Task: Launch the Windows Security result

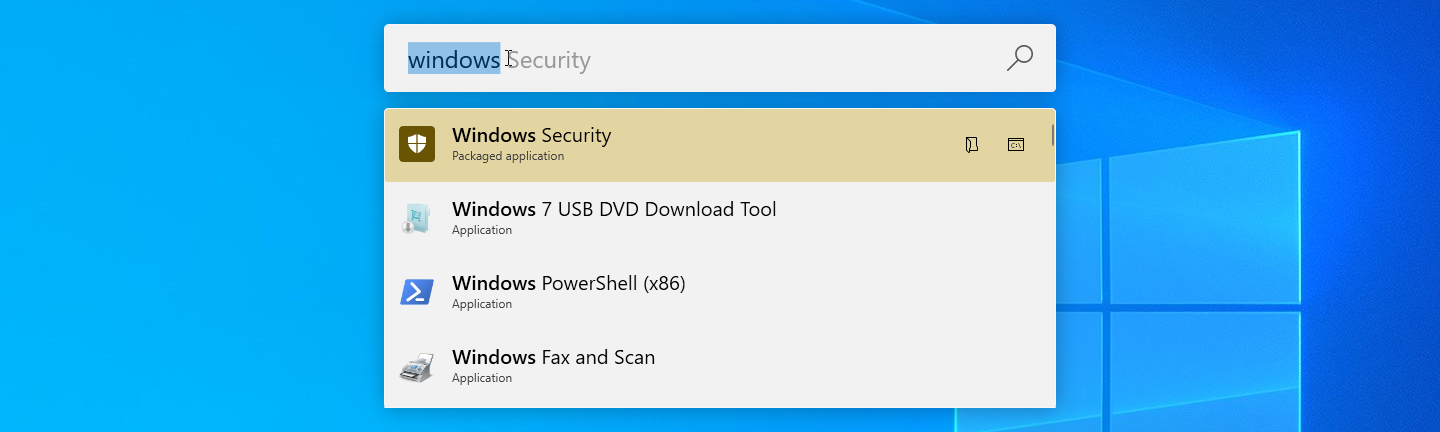Action: 720,145
